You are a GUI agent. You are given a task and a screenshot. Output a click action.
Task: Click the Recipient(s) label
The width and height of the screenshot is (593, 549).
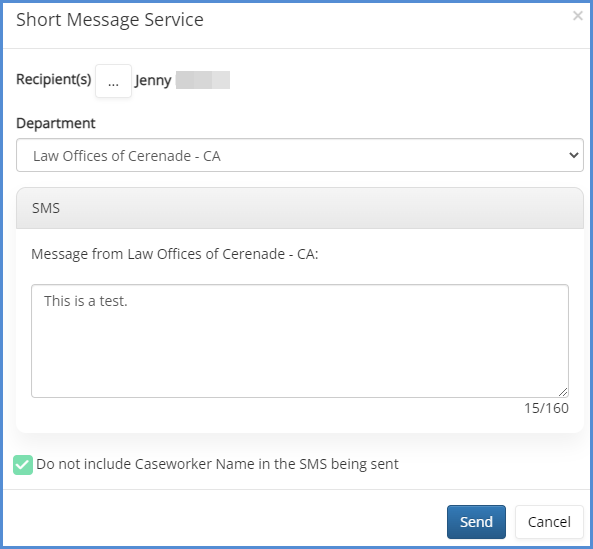point(54,79)
